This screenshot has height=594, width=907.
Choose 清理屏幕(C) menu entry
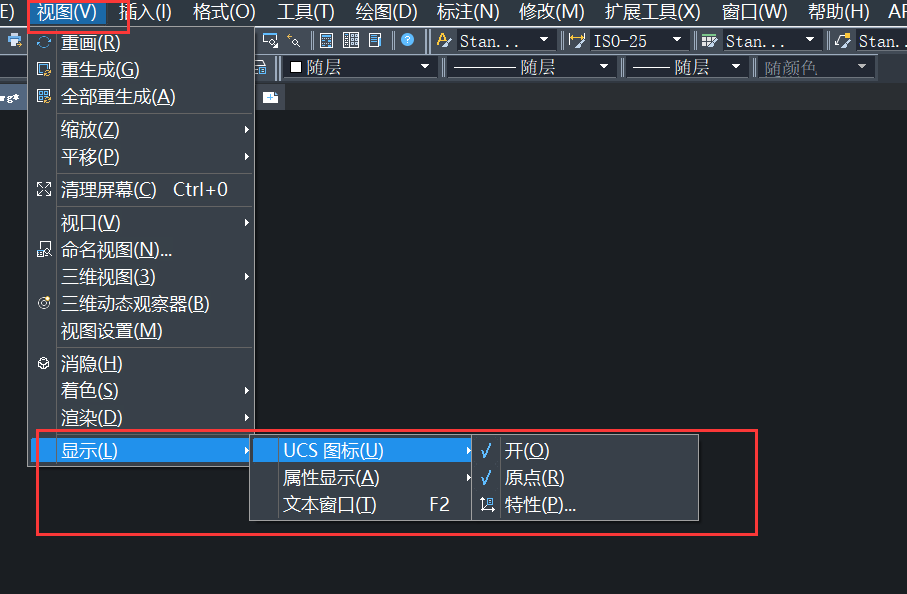(x=110, y=190)
